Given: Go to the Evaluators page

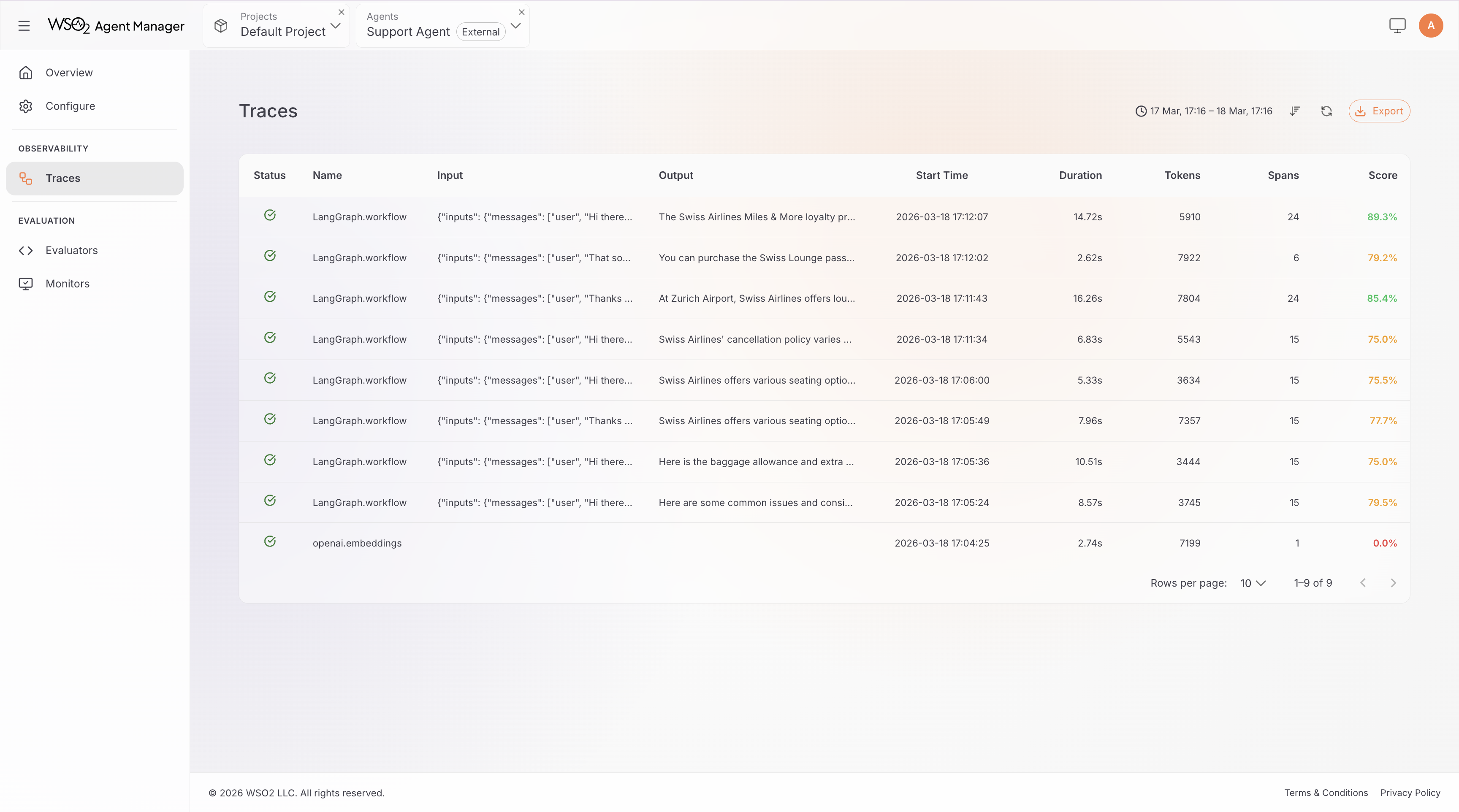Looking at the screenshot, I should point(71,250).
